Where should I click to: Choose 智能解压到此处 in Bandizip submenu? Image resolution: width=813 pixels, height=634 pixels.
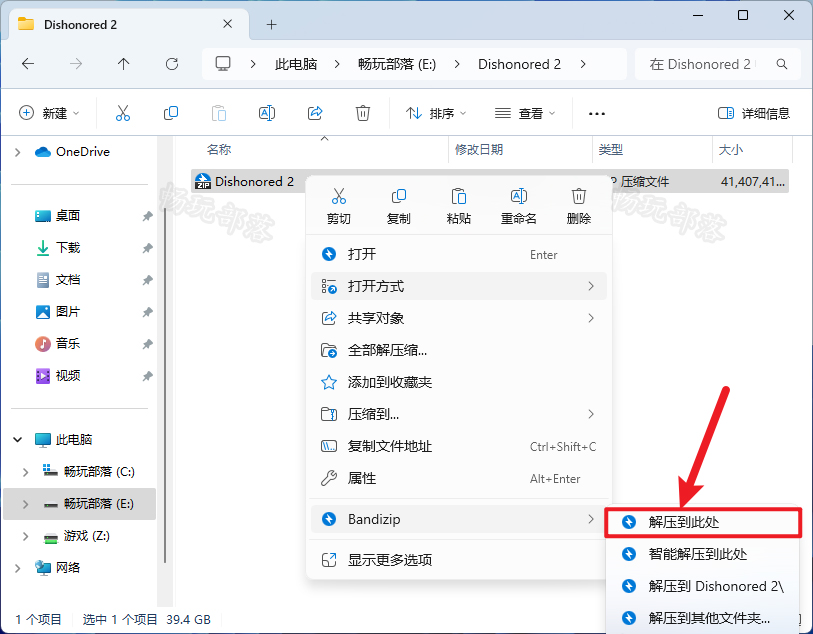(703, 554)
